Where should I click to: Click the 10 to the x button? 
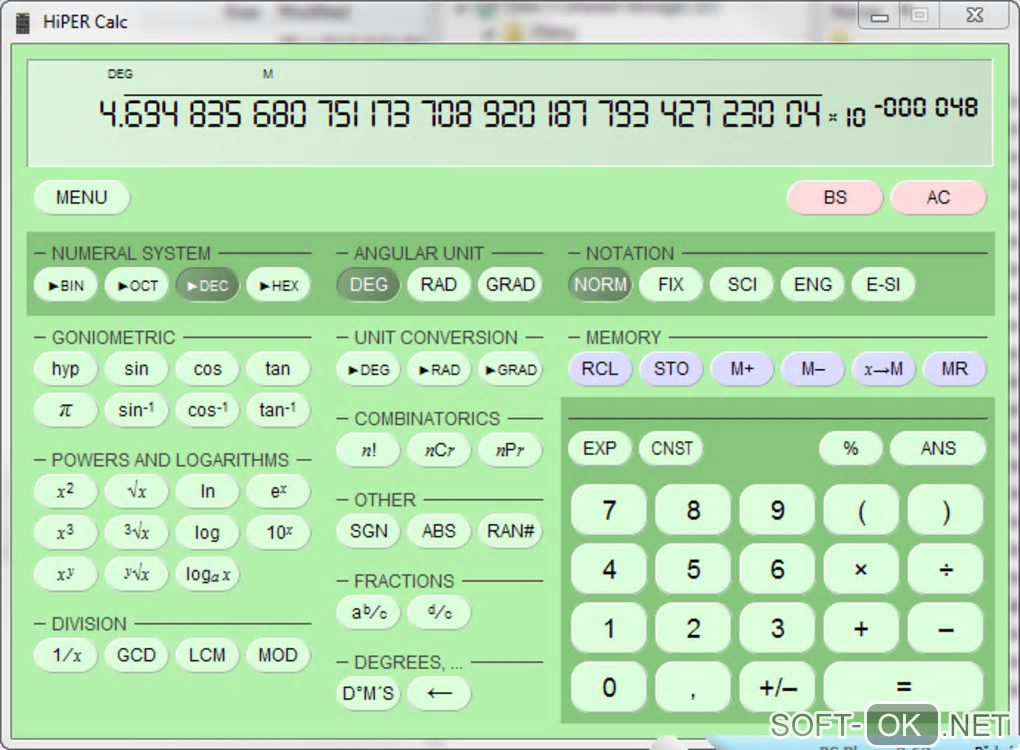click(278, 532)
